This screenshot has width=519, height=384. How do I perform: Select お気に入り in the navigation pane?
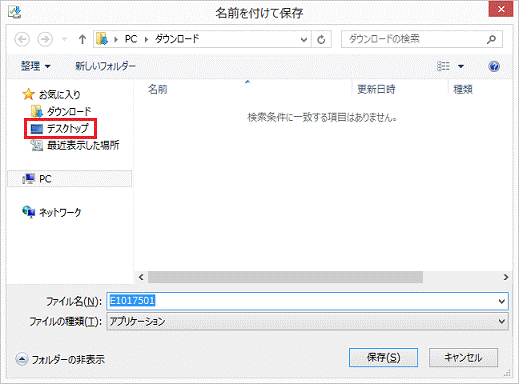[52, 95]
